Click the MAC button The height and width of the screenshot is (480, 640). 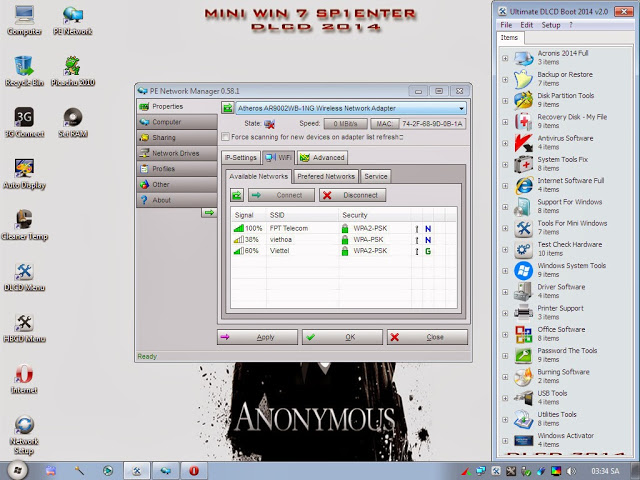click(x=384, y=124)
